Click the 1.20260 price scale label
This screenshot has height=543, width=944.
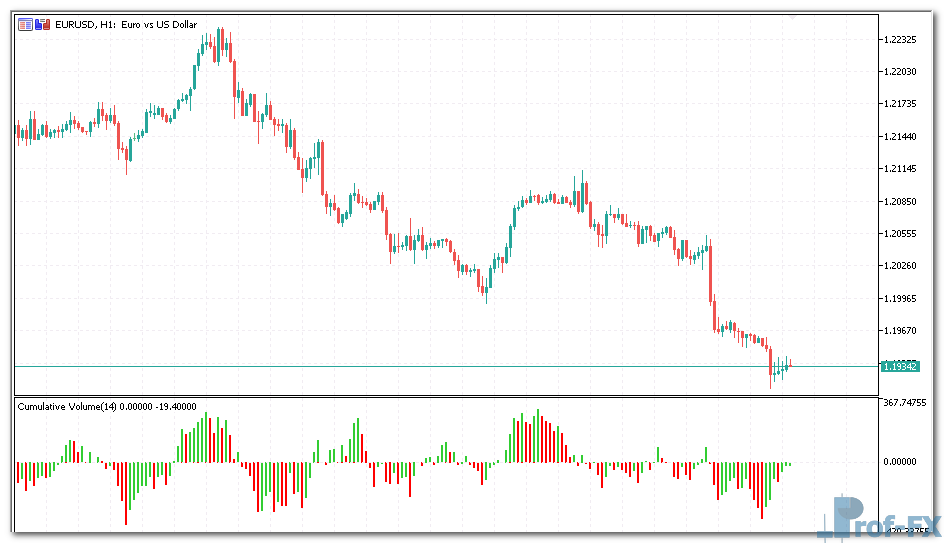[x=900, y=266]
